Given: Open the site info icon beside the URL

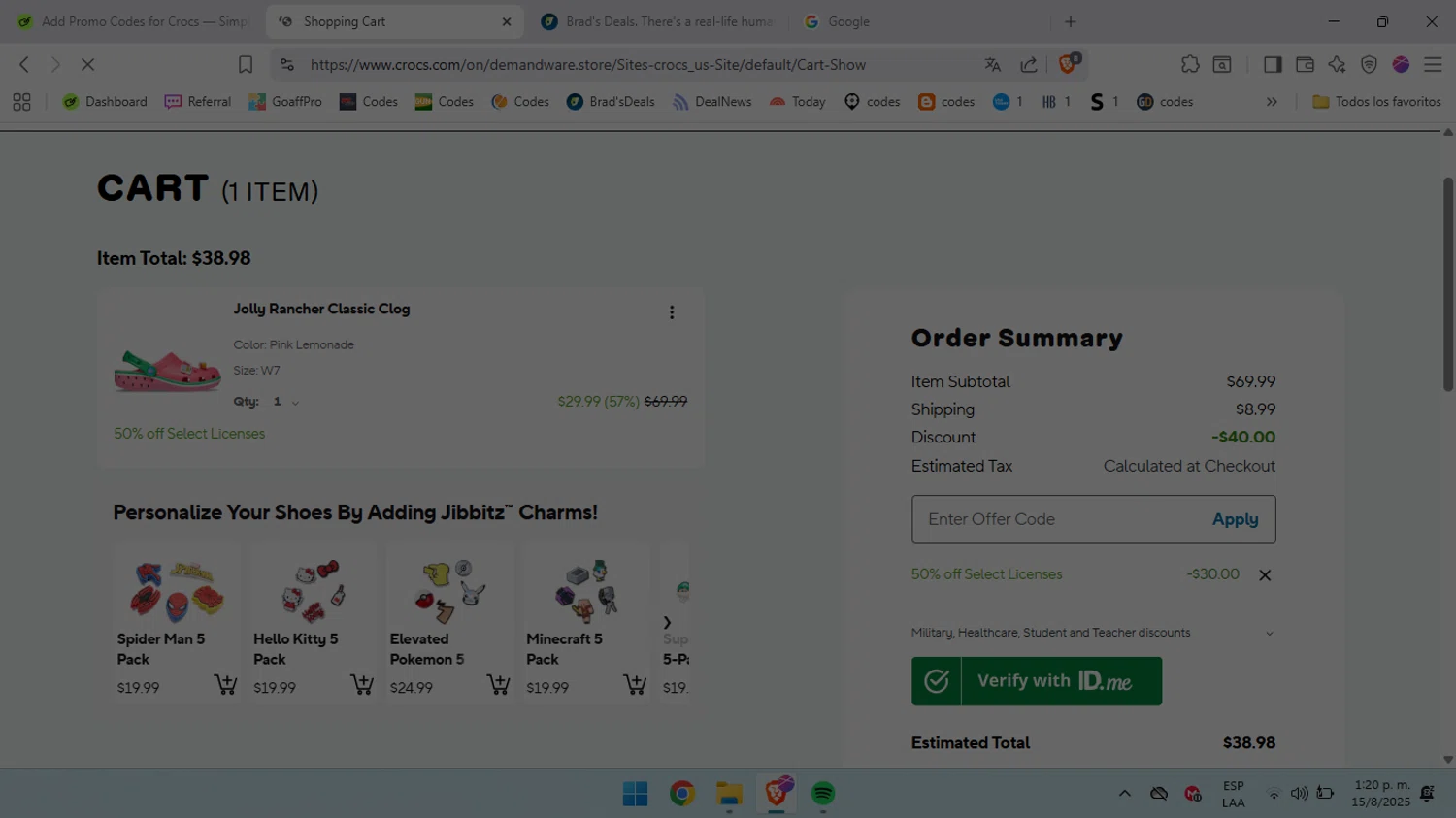Looking at the screenshot, I should point(286,64).
